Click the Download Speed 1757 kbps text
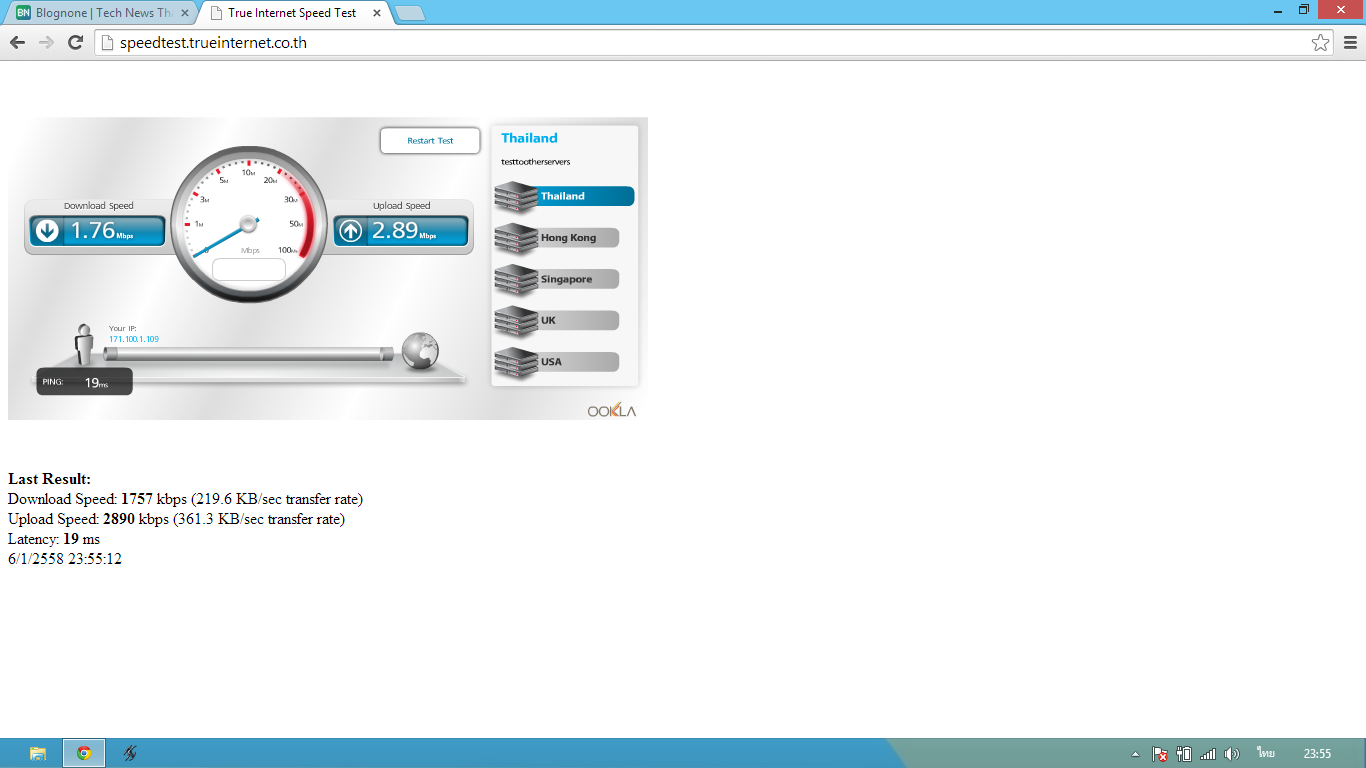This screenshot has height=768, width=1366. tap(185, 499)
